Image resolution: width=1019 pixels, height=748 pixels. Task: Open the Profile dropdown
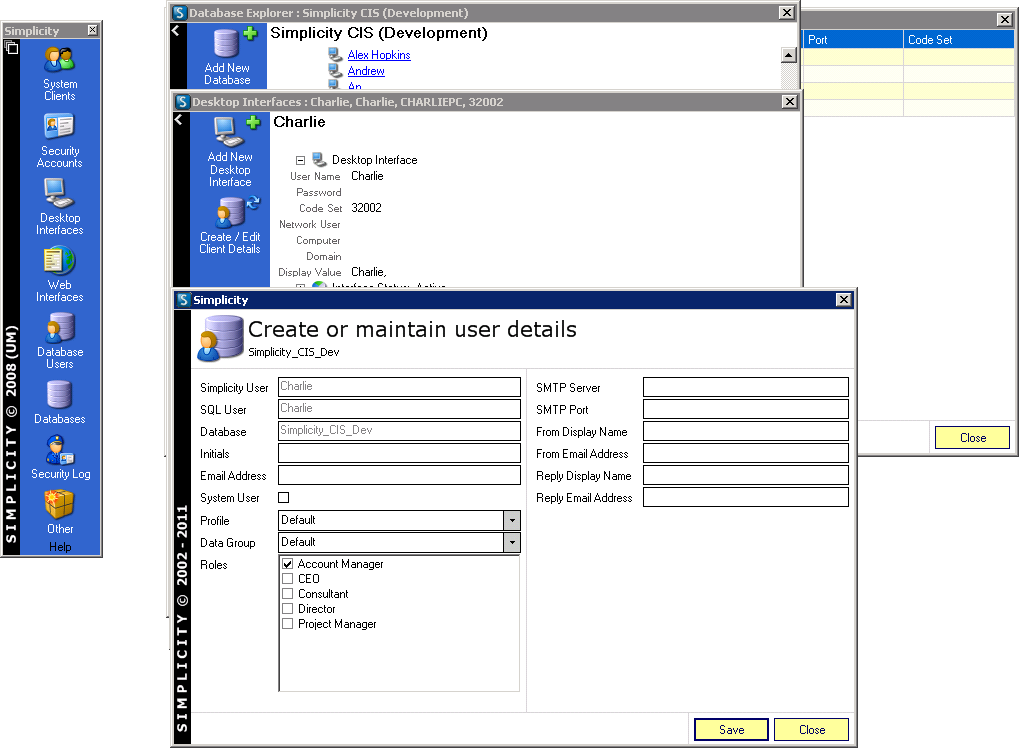pyautogui.click(x=512, y=520)
